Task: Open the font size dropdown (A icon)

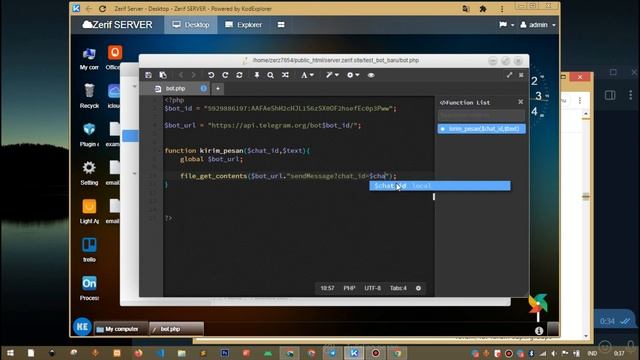Action: click(307, 75)
